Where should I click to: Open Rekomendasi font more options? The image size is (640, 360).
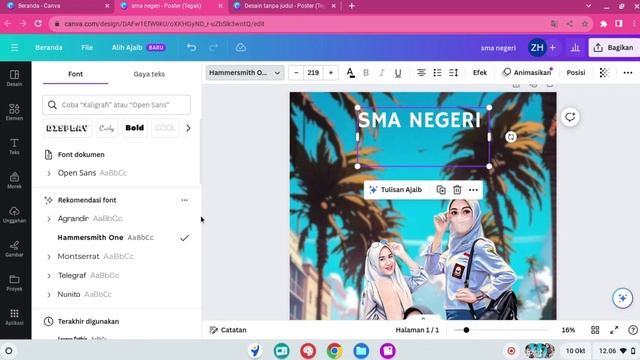tap(184, 200)
